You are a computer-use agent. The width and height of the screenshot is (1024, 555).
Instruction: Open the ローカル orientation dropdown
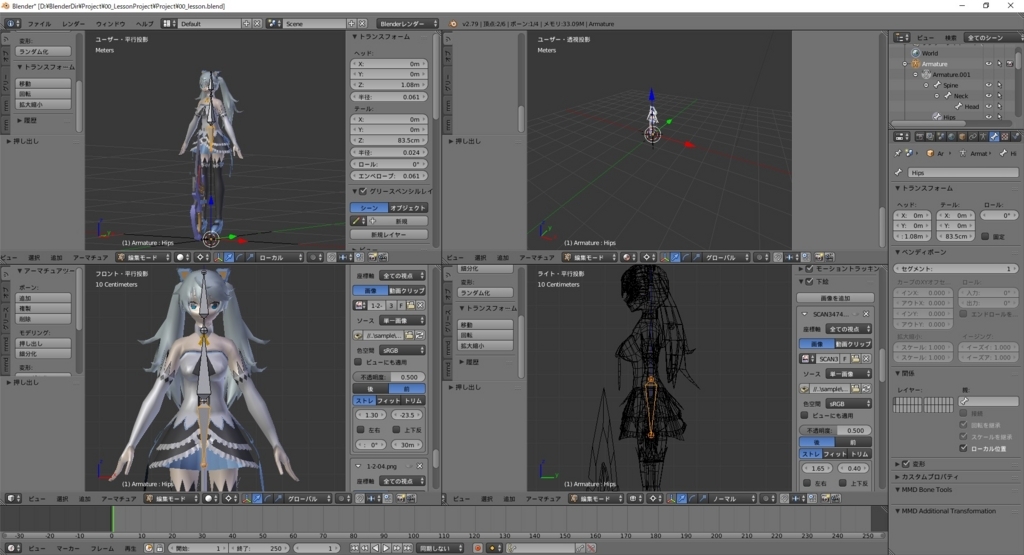(x=281, y=257)
